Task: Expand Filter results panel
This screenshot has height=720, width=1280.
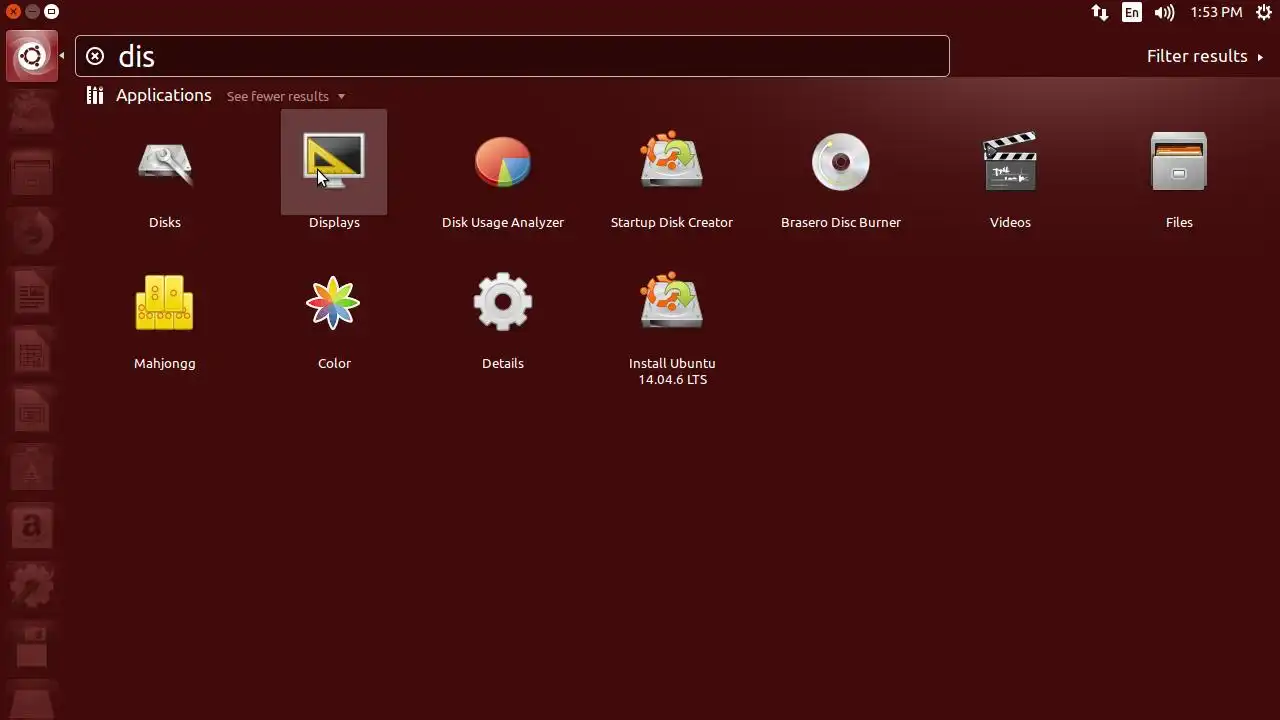Action: (1205, 56)
